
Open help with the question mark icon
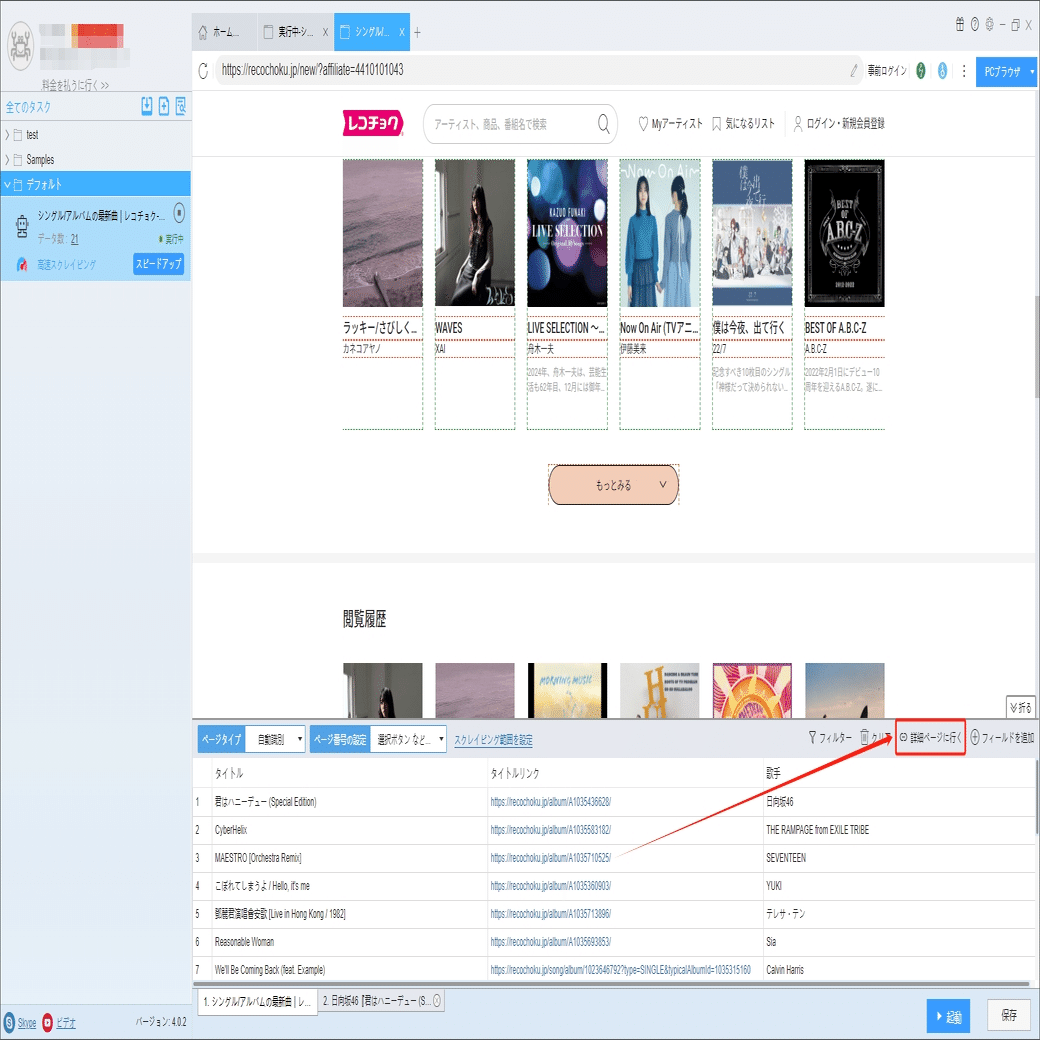(x=974, y=25)
